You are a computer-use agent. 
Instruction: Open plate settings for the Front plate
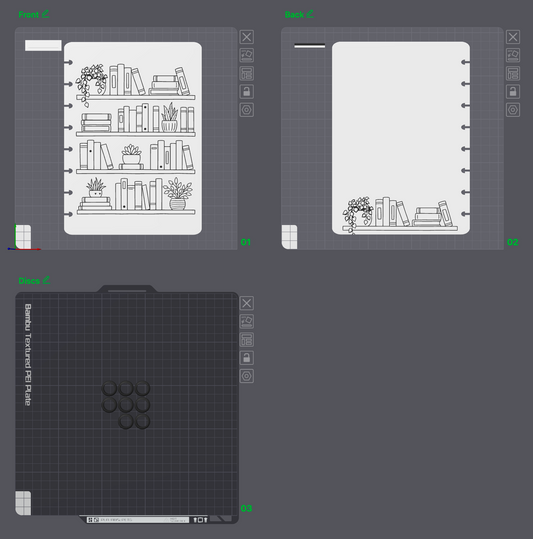(246, 110)
